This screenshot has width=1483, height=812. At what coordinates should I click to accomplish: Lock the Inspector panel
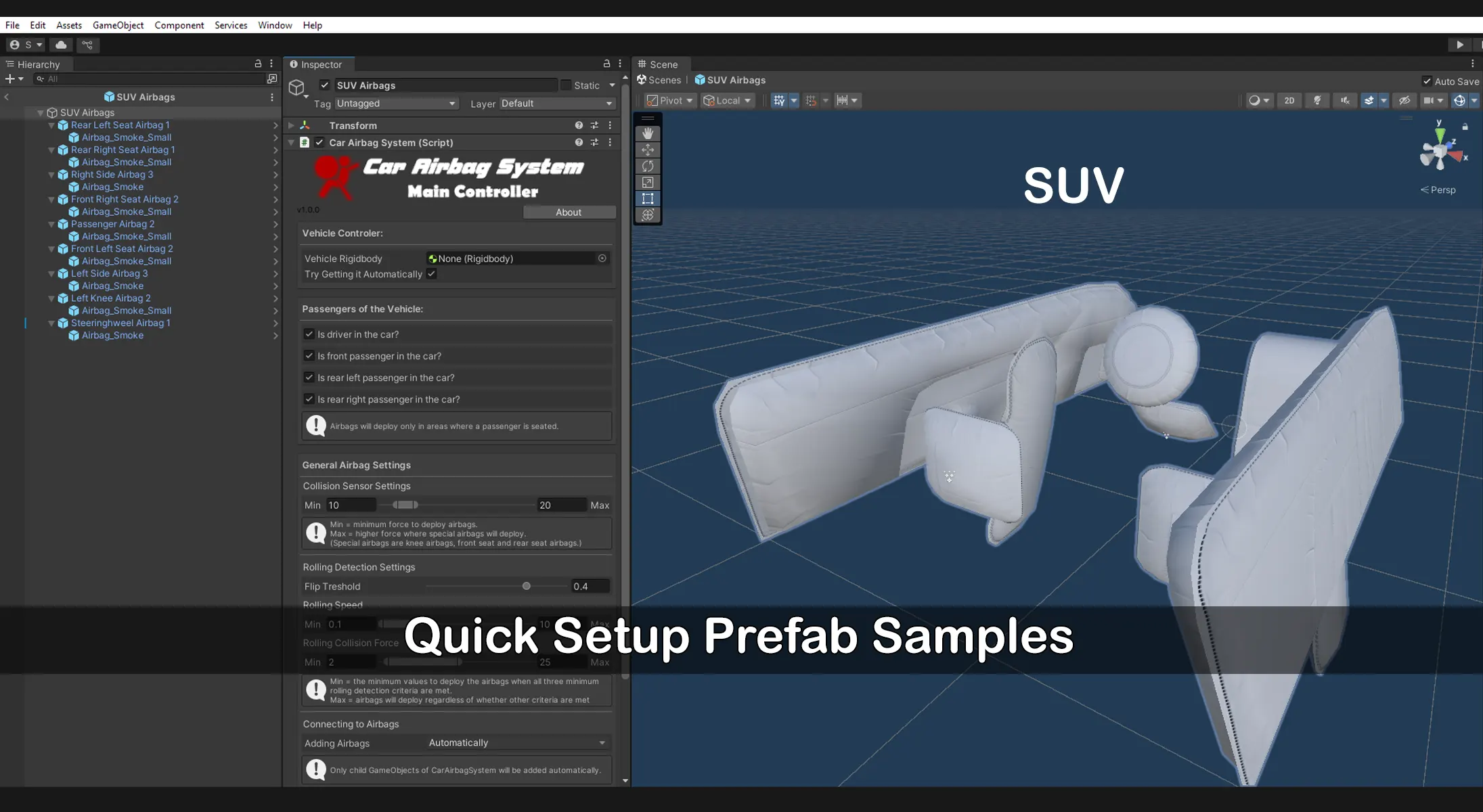point(606,64)
